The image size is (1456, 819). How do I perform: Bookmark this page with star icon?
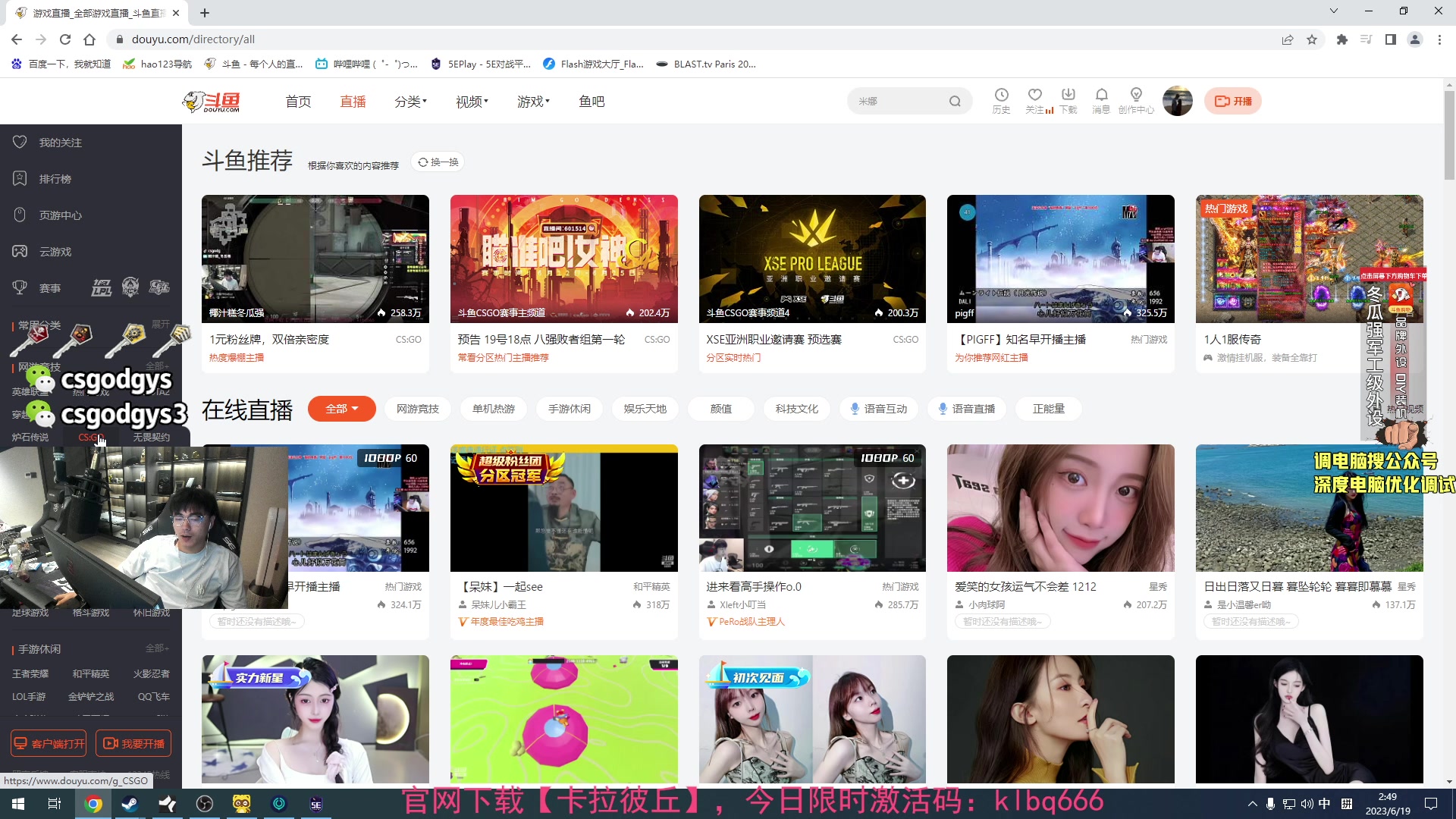tap(1312, 39)
